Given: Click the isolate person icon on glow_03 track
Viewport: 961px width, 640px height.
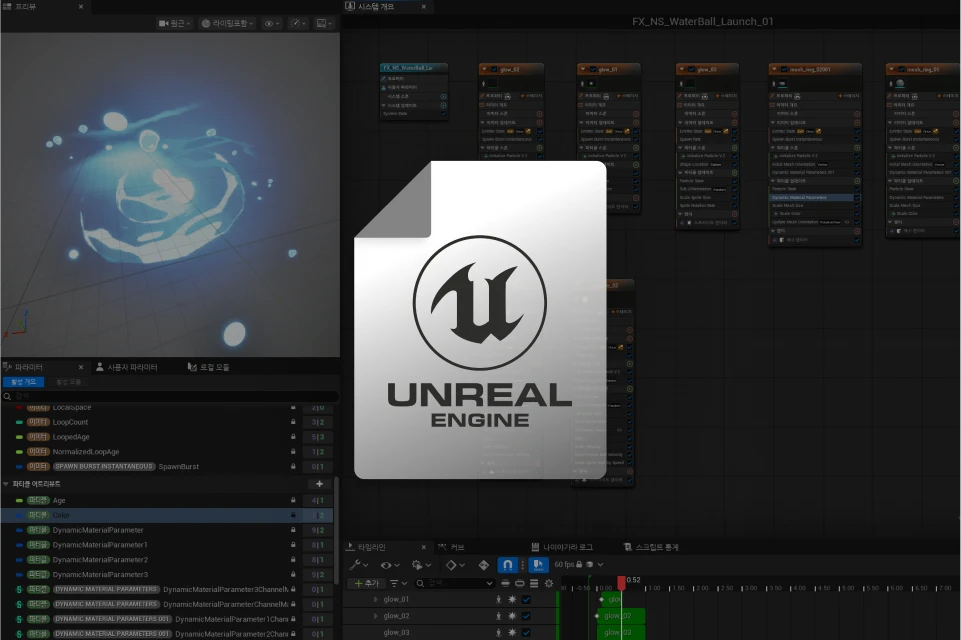Looking at the screenshot, I should (x=498, y=633).
